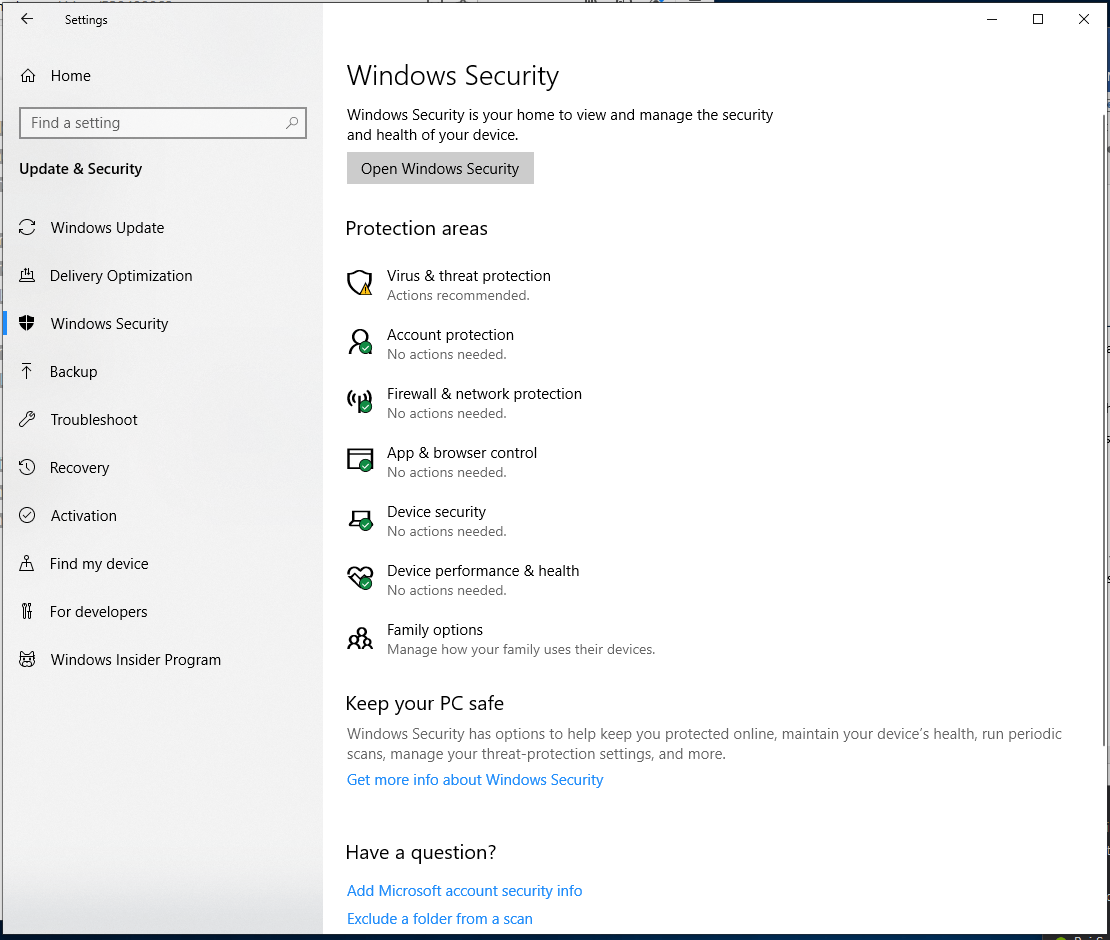Screen dimensions: 1110x940
Task: Click the Protection areas heading
Action: click(x=416, y=229)
